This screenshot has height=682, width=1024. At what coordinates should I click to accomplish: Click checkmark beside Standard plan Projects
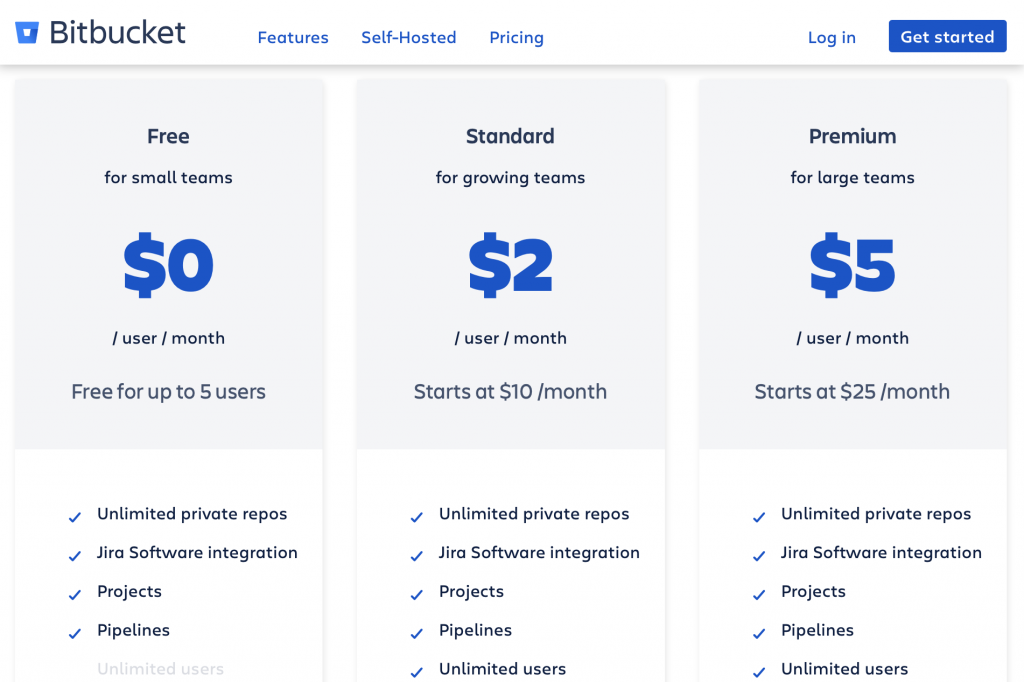[x=417, y=595]
